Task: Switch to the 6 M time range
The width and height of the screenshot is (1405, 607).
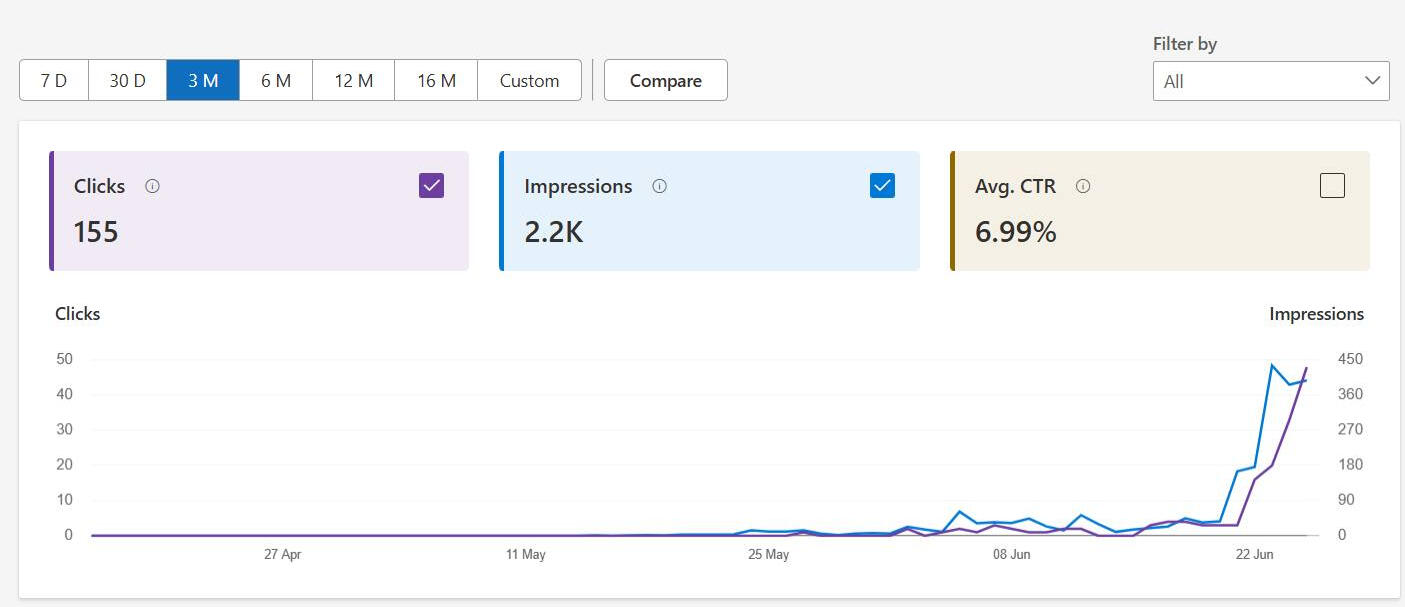Action: (x=276, y=81)
